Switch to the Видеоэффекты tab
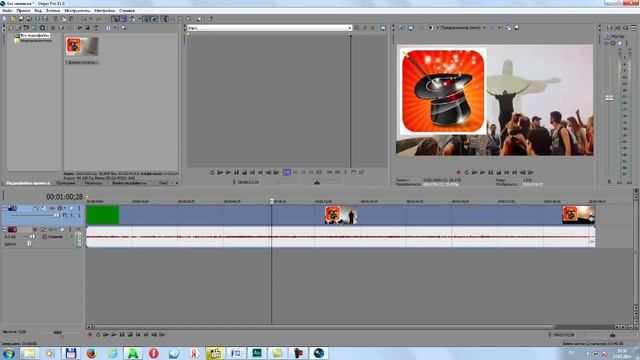The image size is (640, 360). [x=129, y=183]
